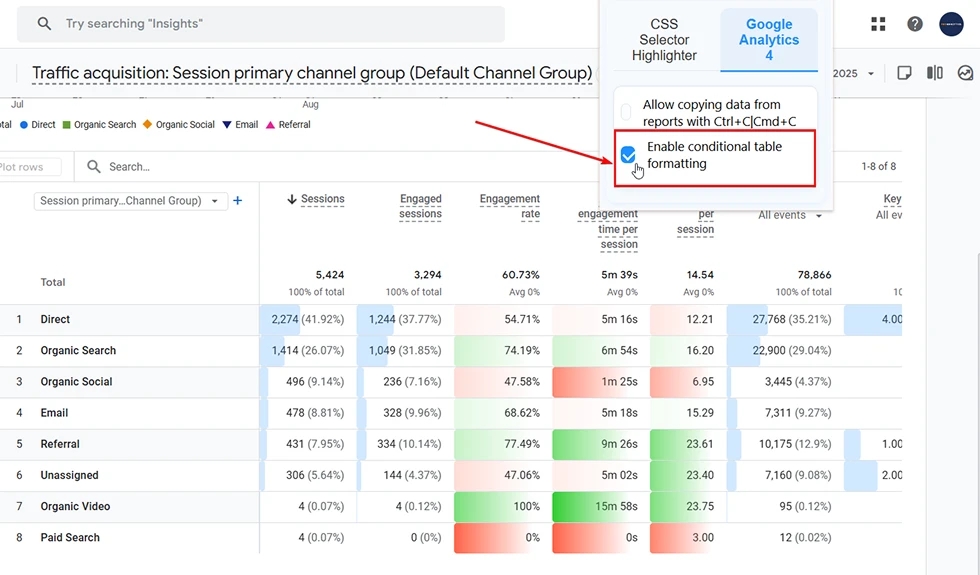The width and height of the screenshot is (980, 575).
Task: Open the Google apps grid icon
Action: pos(878,24)
